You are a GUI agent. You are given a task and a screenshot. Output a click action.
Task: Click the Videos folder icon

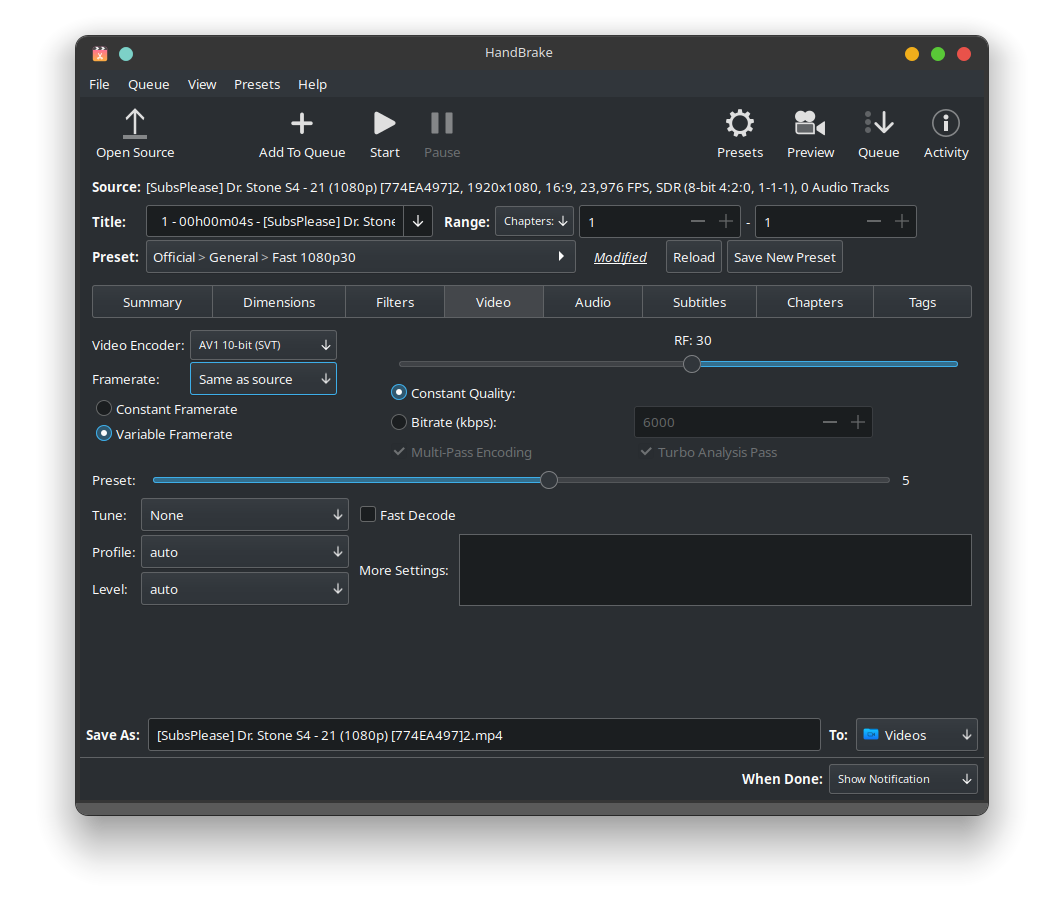pos(871,734)
